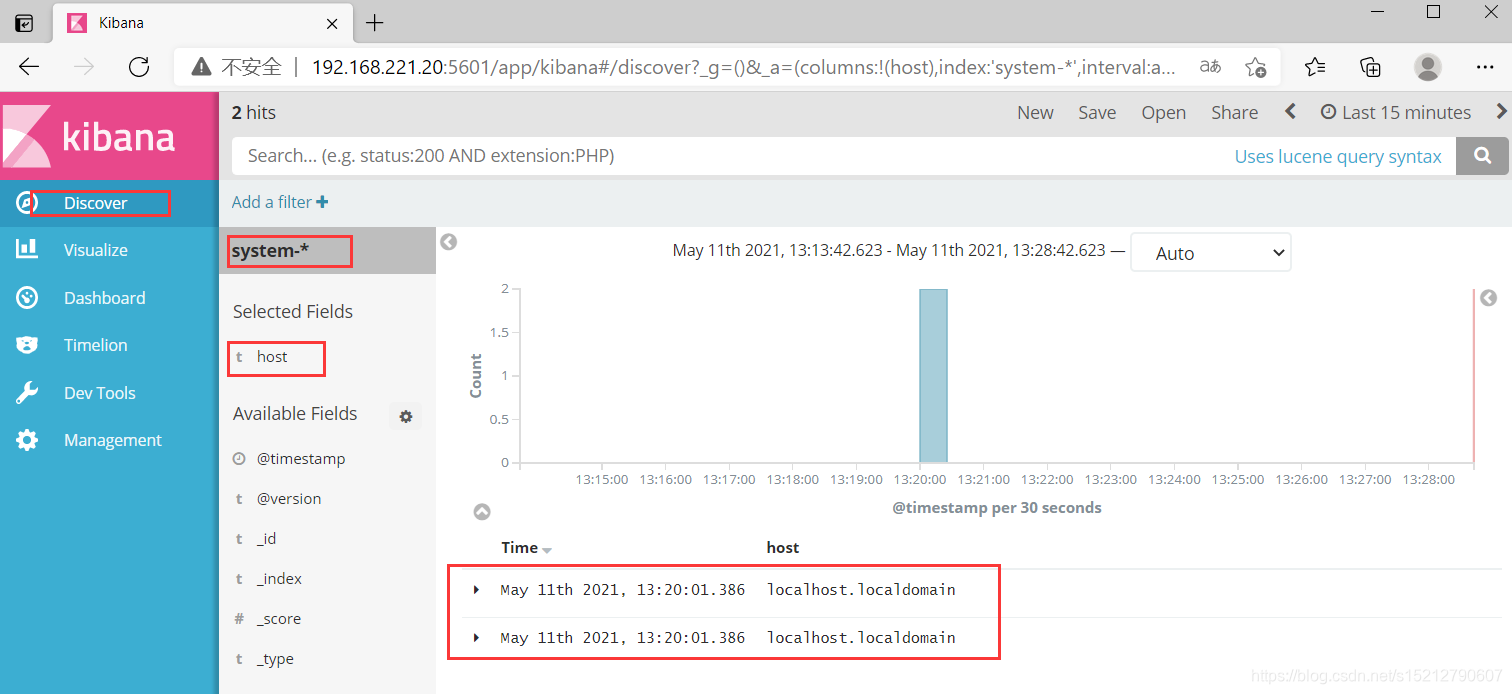Viewport: 1512px width, 694px height.
Task: Open the Management gear icon
Action: point(26,440)
